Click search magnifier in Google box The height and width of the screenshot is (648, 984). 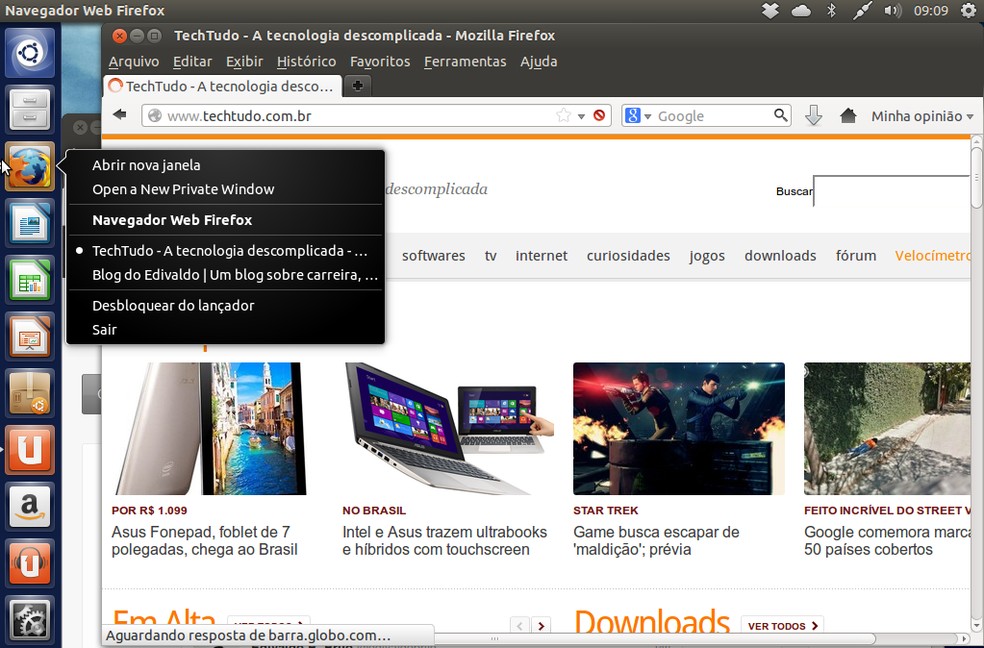(780, 115)
